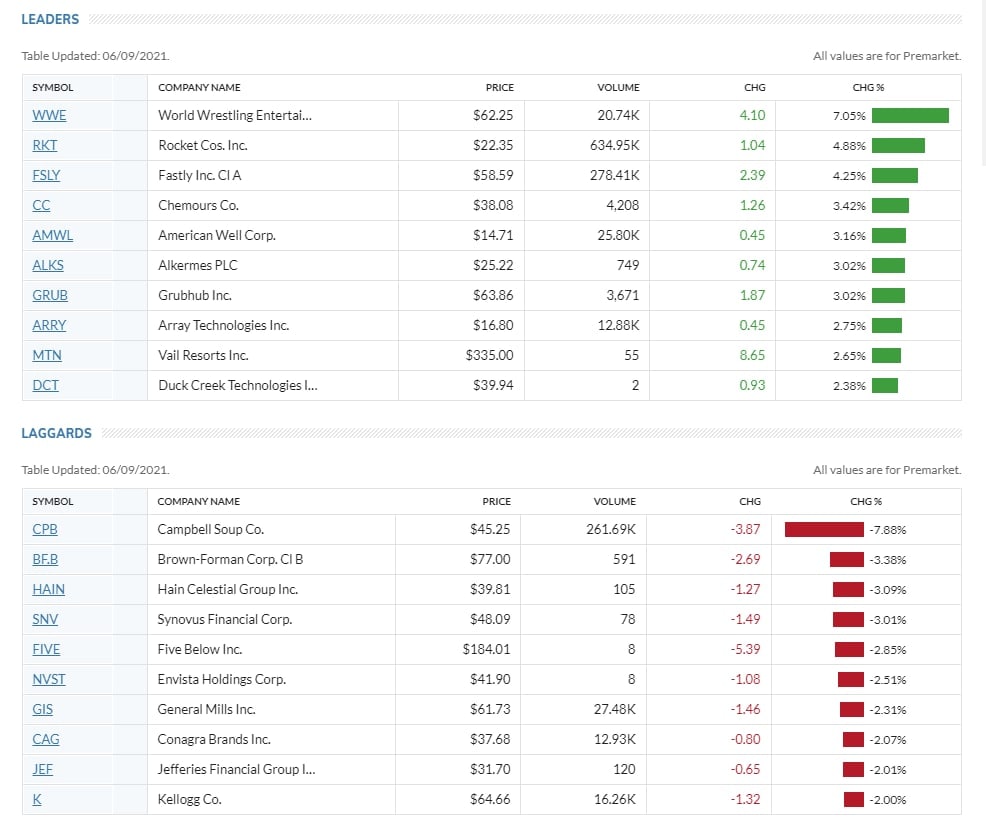
Task: Click the green bar for WWE's 7.05% change
Action: pyautogui.click(x=909, y=115)
